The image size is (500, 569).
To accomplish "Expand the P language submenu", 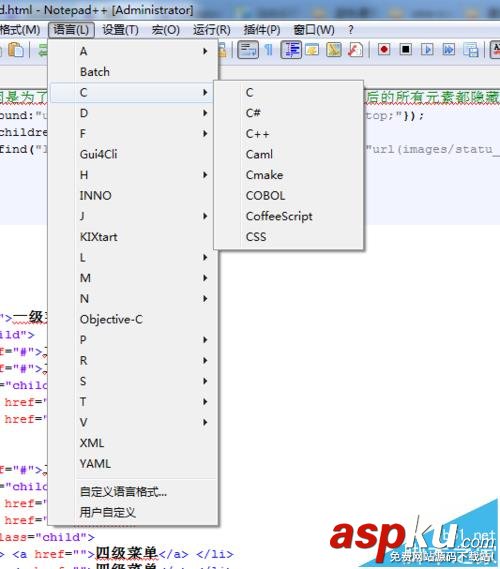I will point(133,340).
